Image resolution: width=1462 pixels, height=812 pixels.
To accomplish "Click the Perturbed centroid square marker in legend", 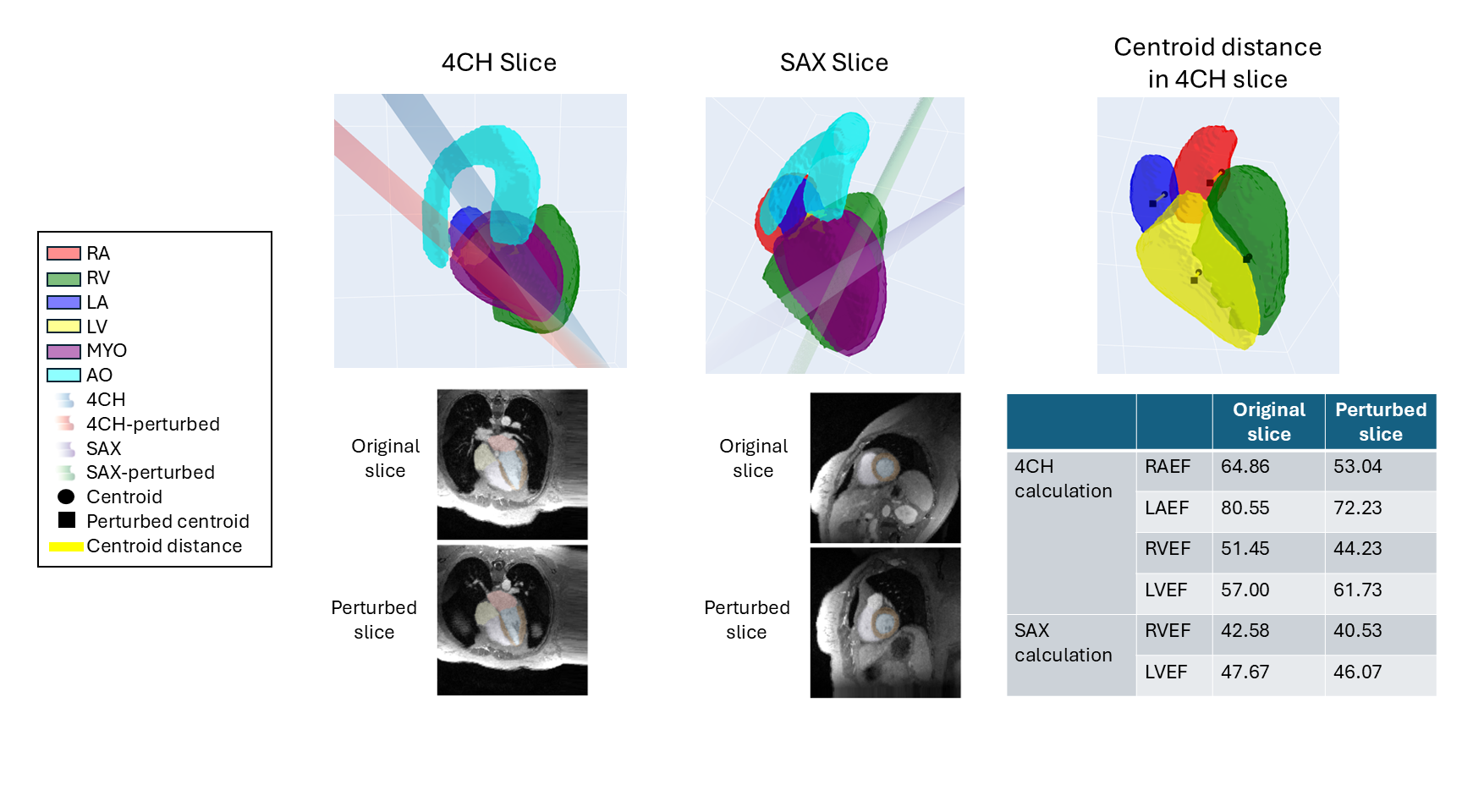I will pos(67,520).
